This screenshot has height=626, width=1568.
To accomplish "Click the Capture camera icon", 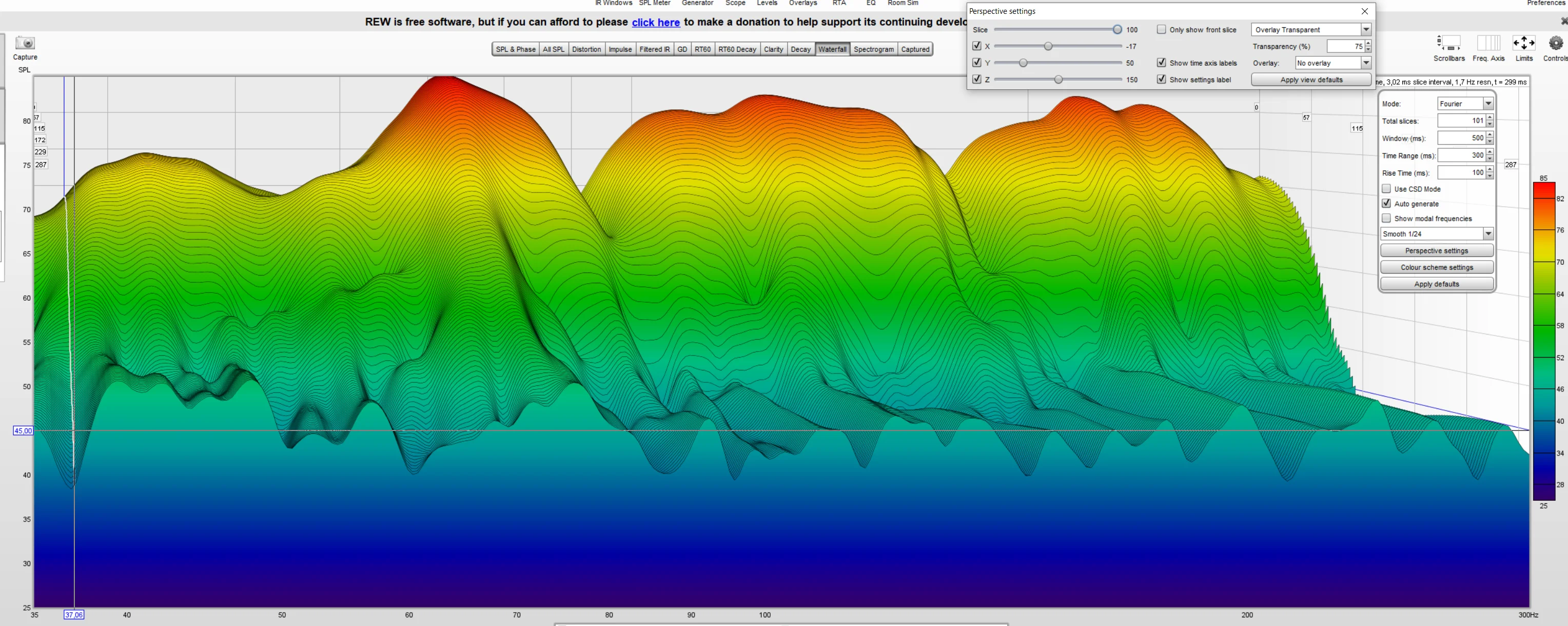I will pos(26,43).
